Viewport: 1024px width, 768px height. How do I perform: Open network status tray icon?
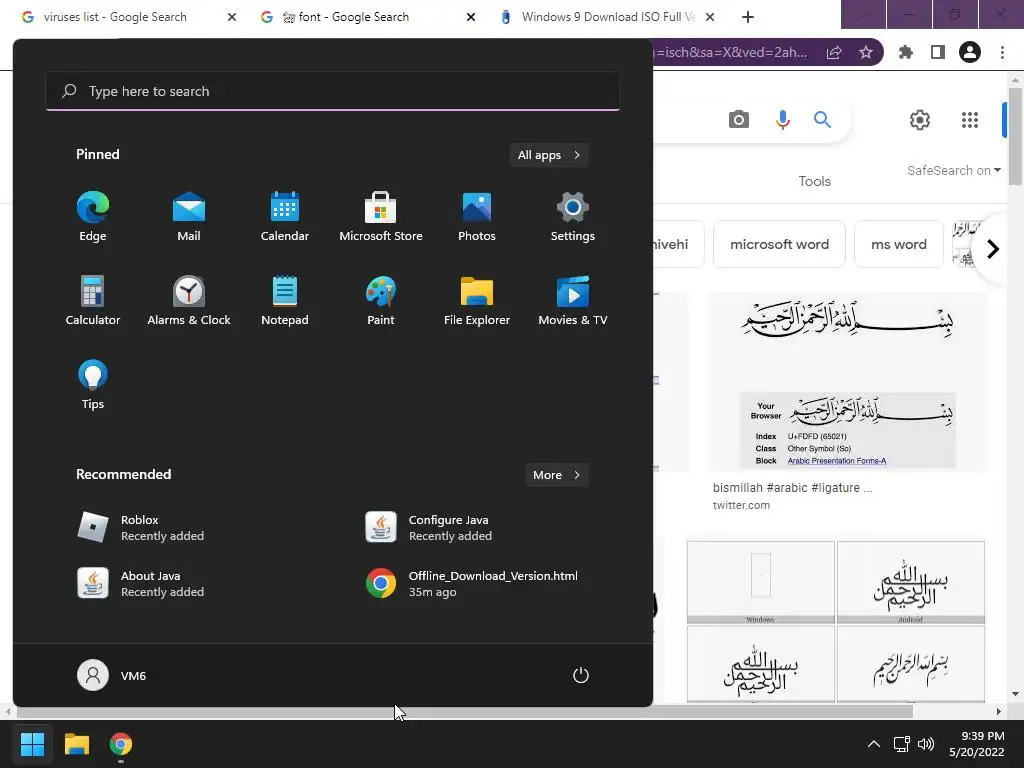coord(902,744)
